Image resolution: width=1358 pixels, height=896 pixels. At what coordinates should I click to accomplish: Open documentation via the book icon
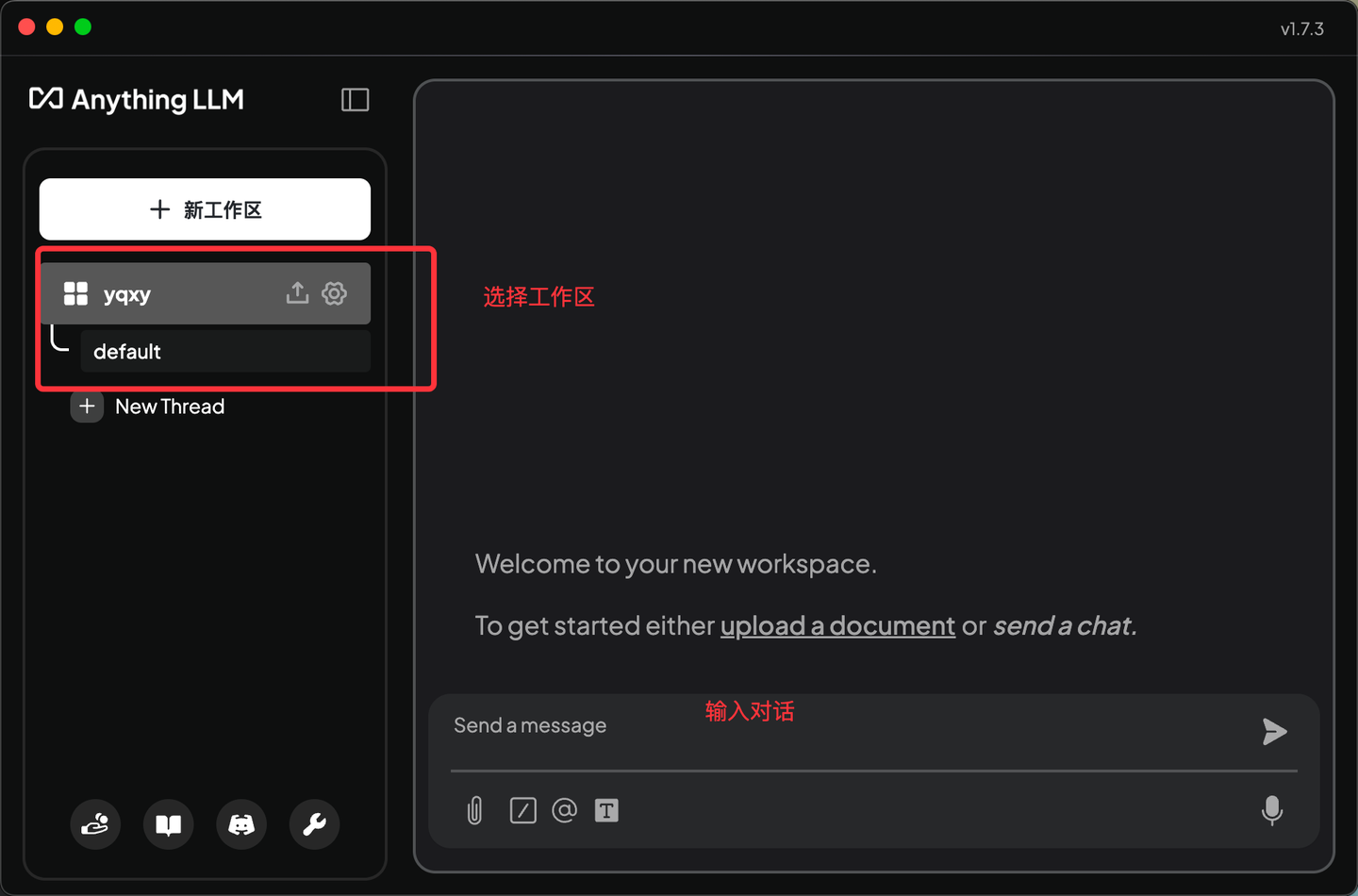point(168,824)
